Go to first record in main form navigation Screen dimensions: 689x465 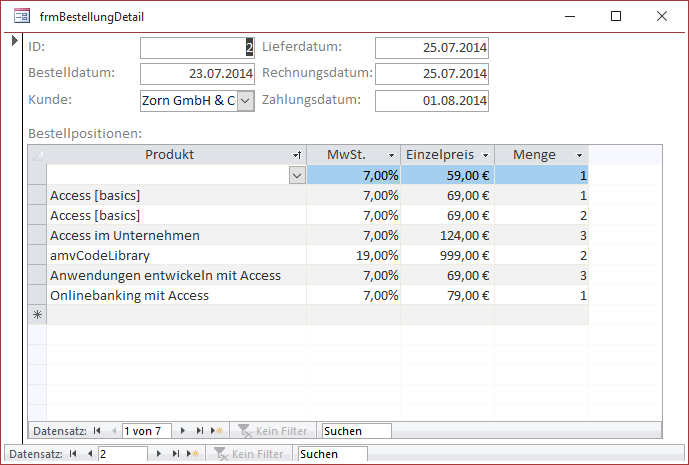point(73,454)
